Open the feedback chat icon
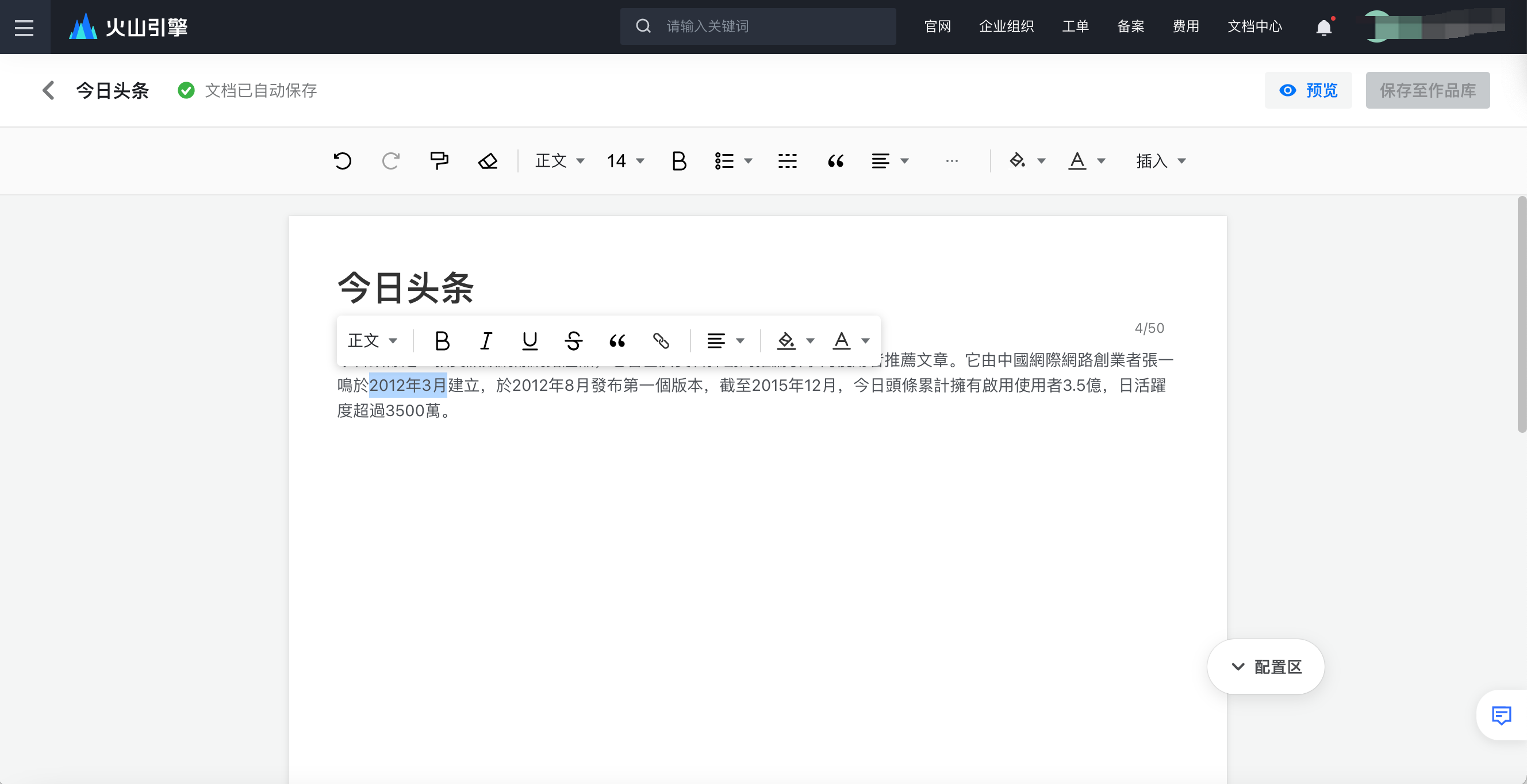Viewport: 1527px width, 784px height. pos(1501,716)
